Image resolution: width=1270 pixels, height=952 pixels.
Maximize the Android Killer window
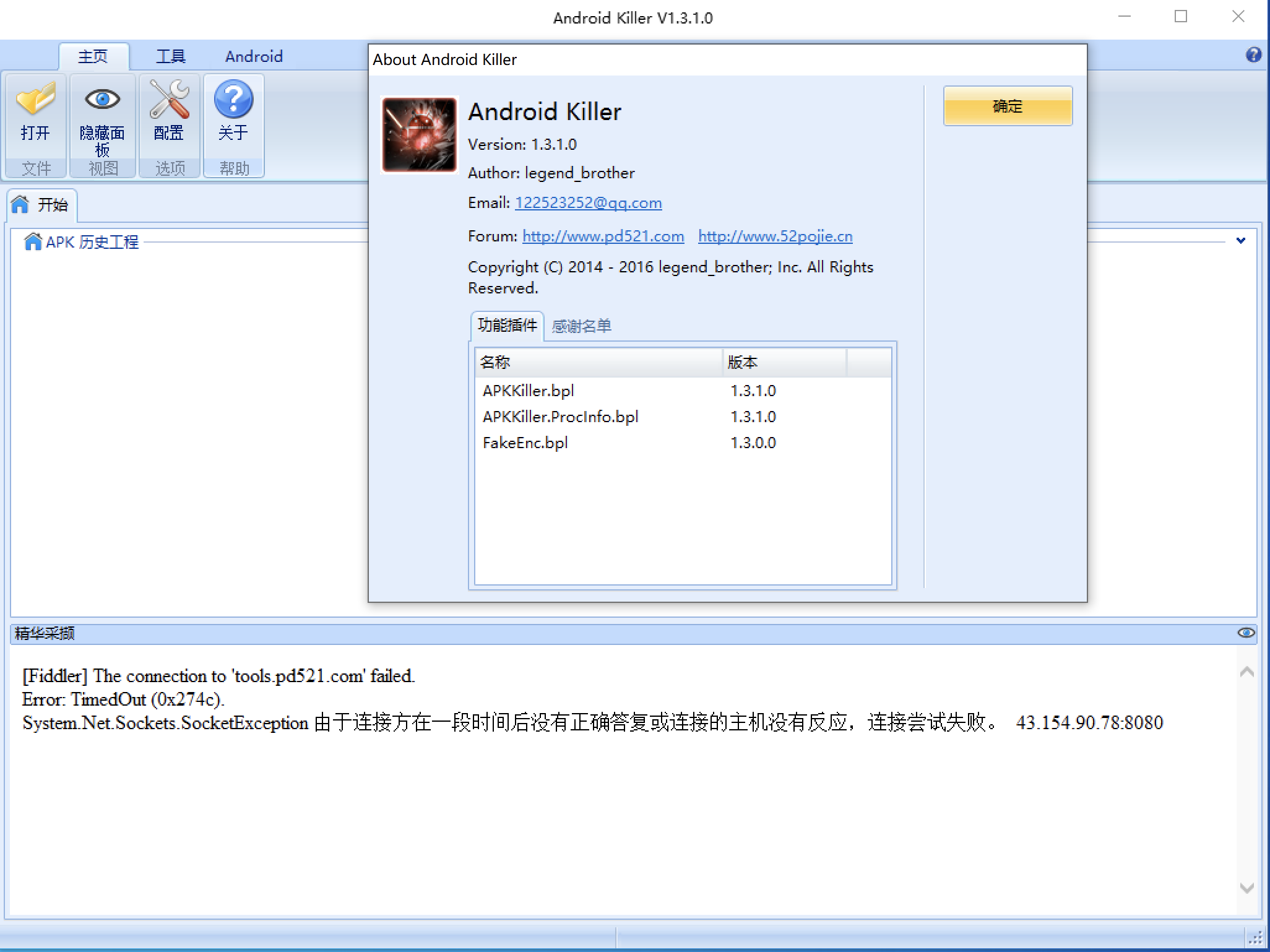point(1181,17)
